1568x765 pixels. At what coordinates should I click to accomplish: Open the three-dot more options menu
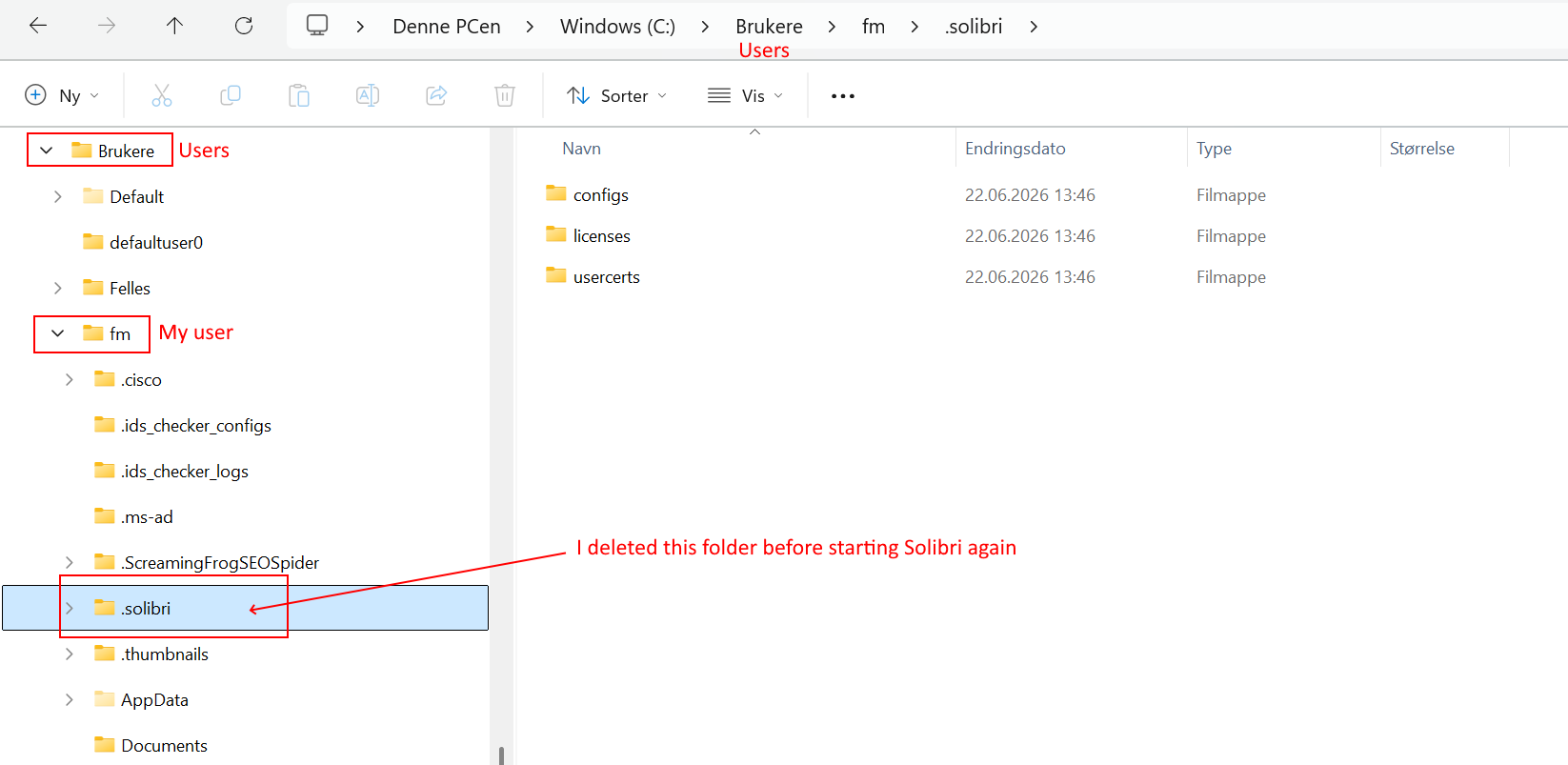843,96
